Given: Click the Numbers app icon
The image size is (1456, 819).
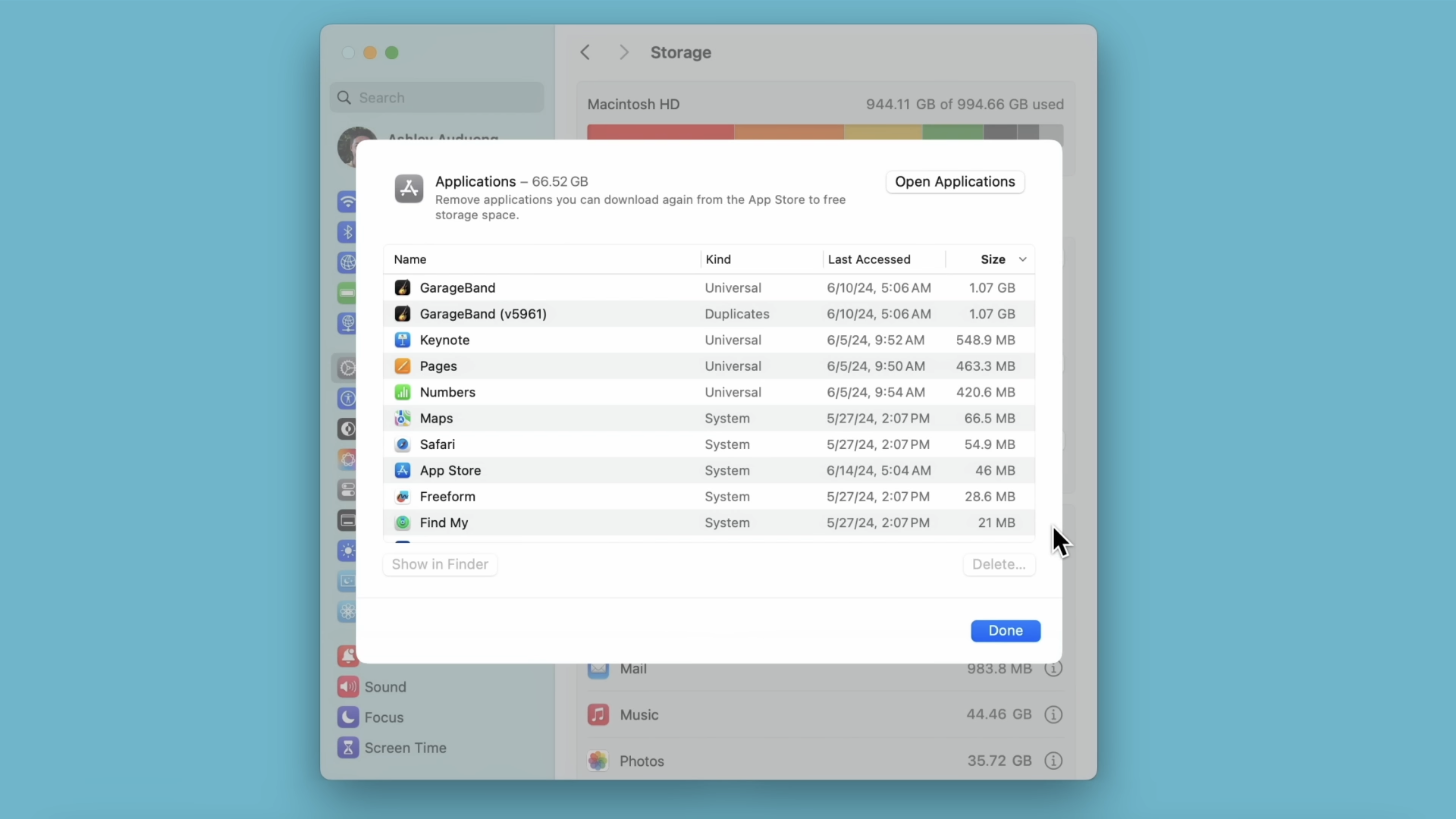Looking at the screenshot, I should tap(402, 392).
